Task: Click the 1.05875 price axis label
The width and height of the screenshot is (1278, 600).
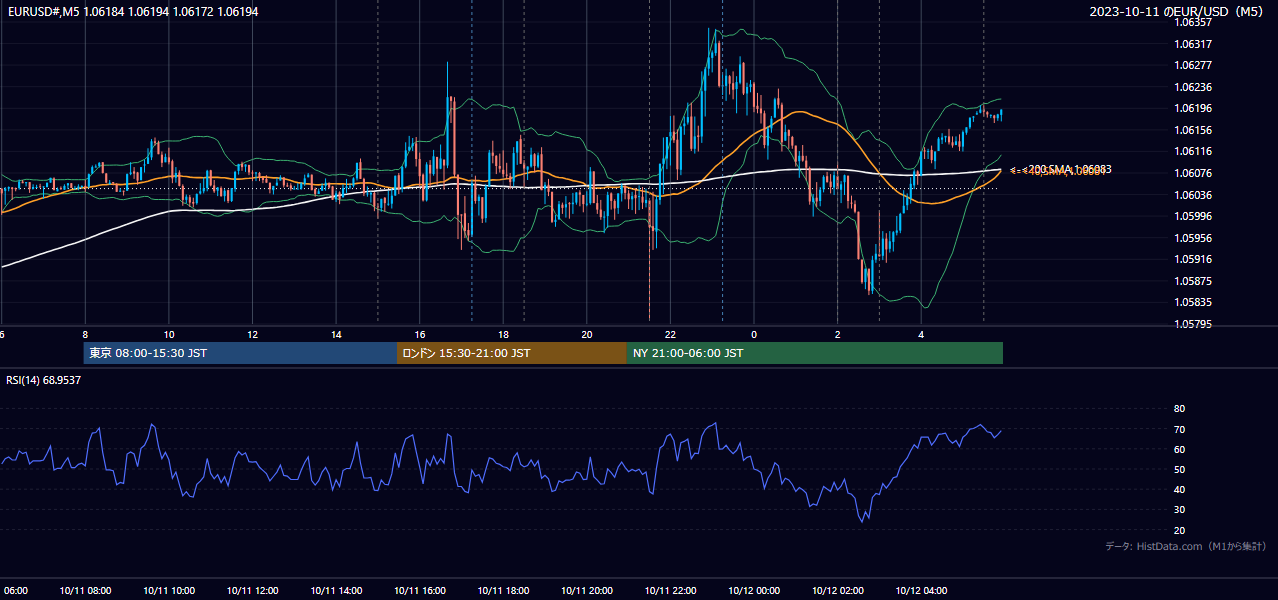Action: click(1192, 281)
